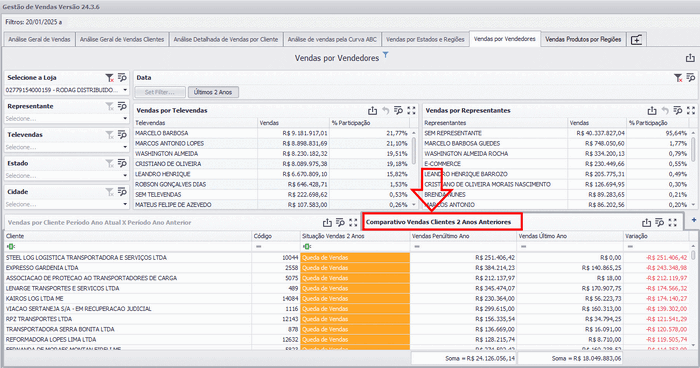Maximize the Comparativo Vendas Clientes panel
This screenshot has width=700, height=368.
point(673,222)
